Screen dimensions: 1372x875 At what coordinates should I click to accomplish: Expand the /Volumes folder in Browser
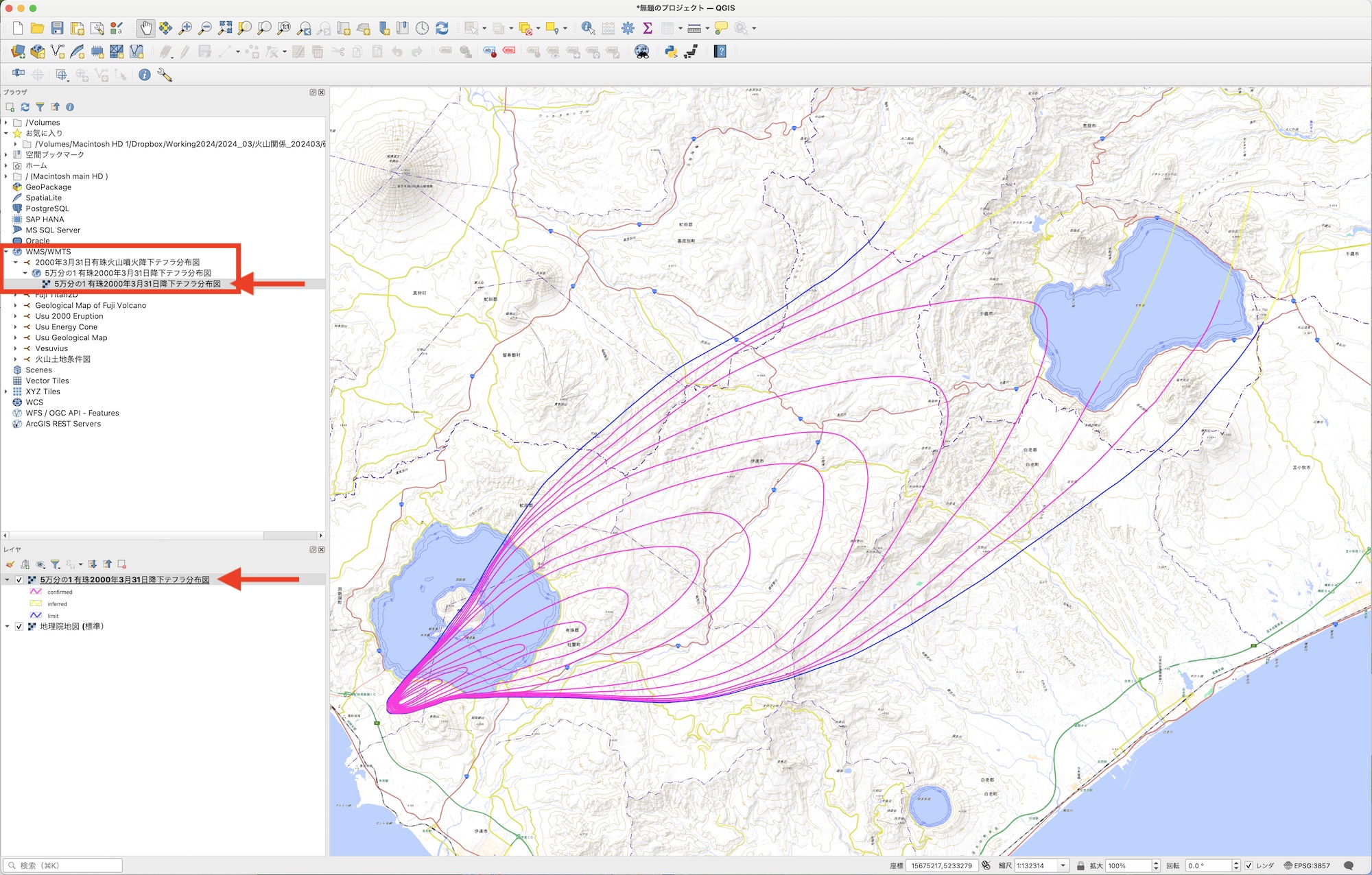pyautogui.click(x=6, y=123)
